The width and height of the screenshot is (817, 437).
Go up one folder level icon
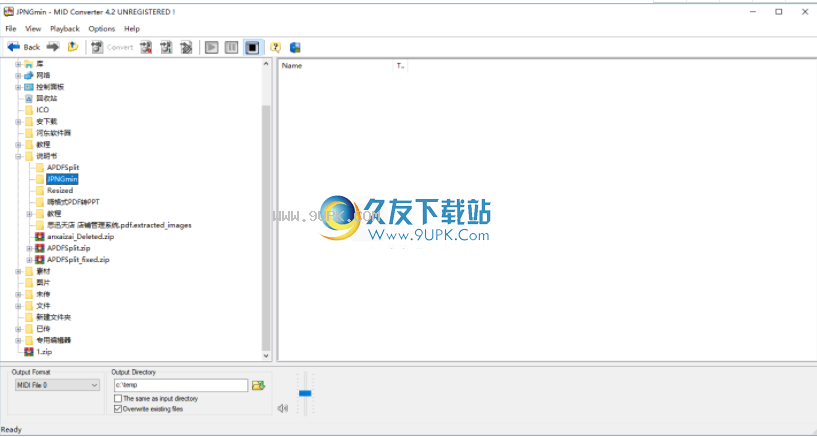tap(73, 47)
